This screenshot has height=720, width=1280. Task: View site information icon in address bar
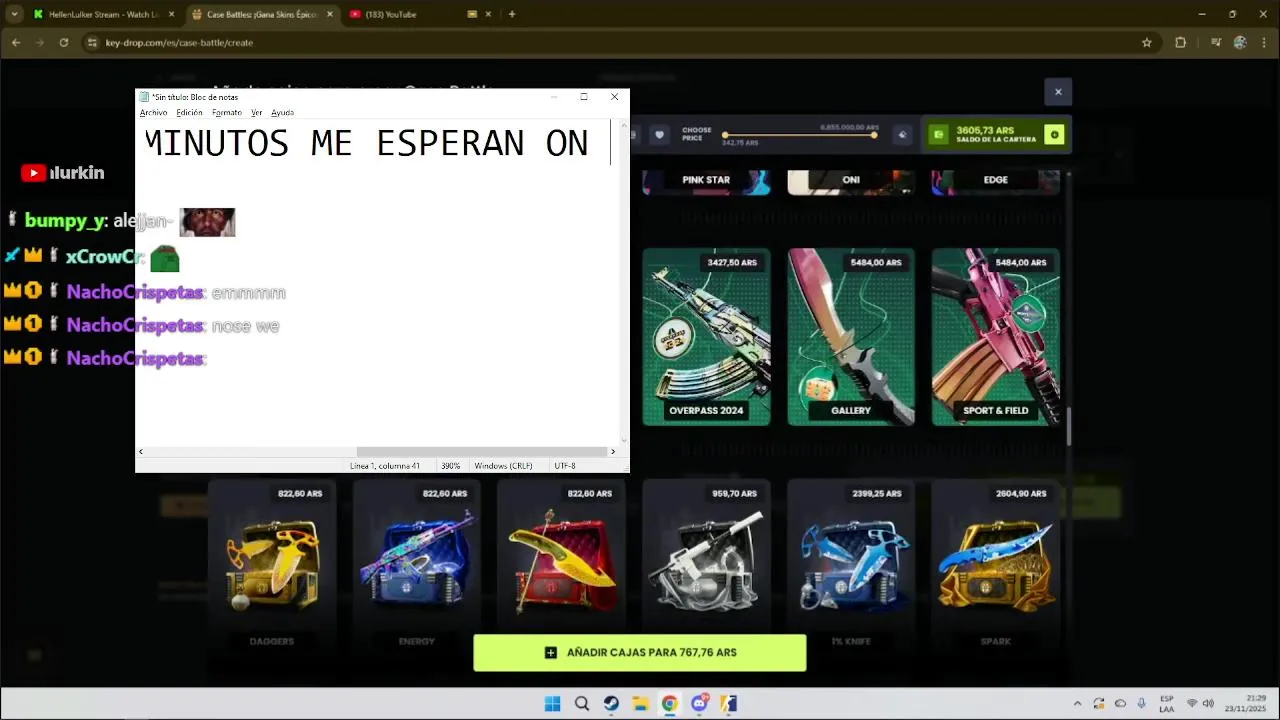point(92,42)
